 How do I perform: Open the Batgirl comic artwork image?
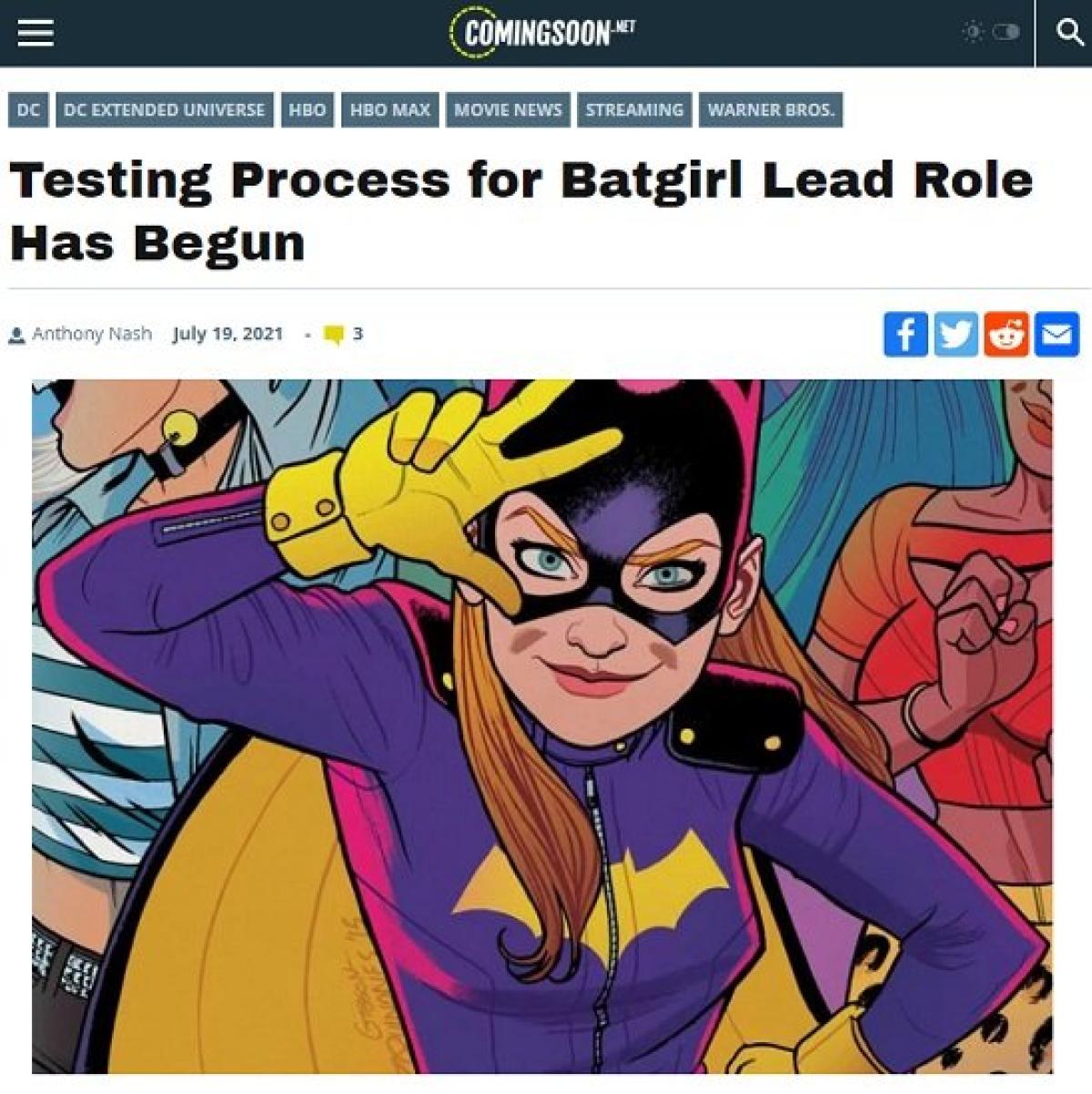click(542, 725)
